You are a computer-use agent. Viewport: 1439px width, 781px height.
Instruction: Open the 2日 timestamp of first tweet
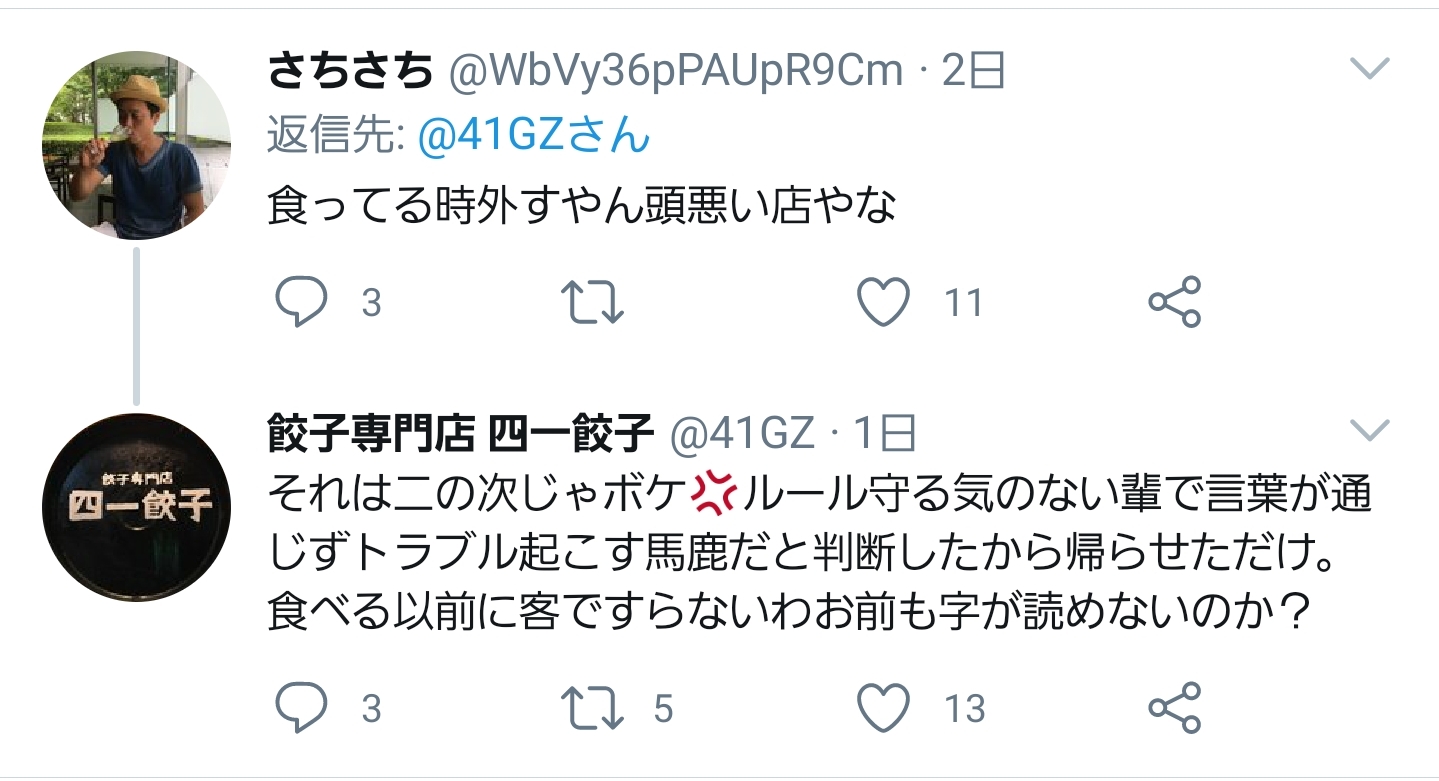coord(973,71)
